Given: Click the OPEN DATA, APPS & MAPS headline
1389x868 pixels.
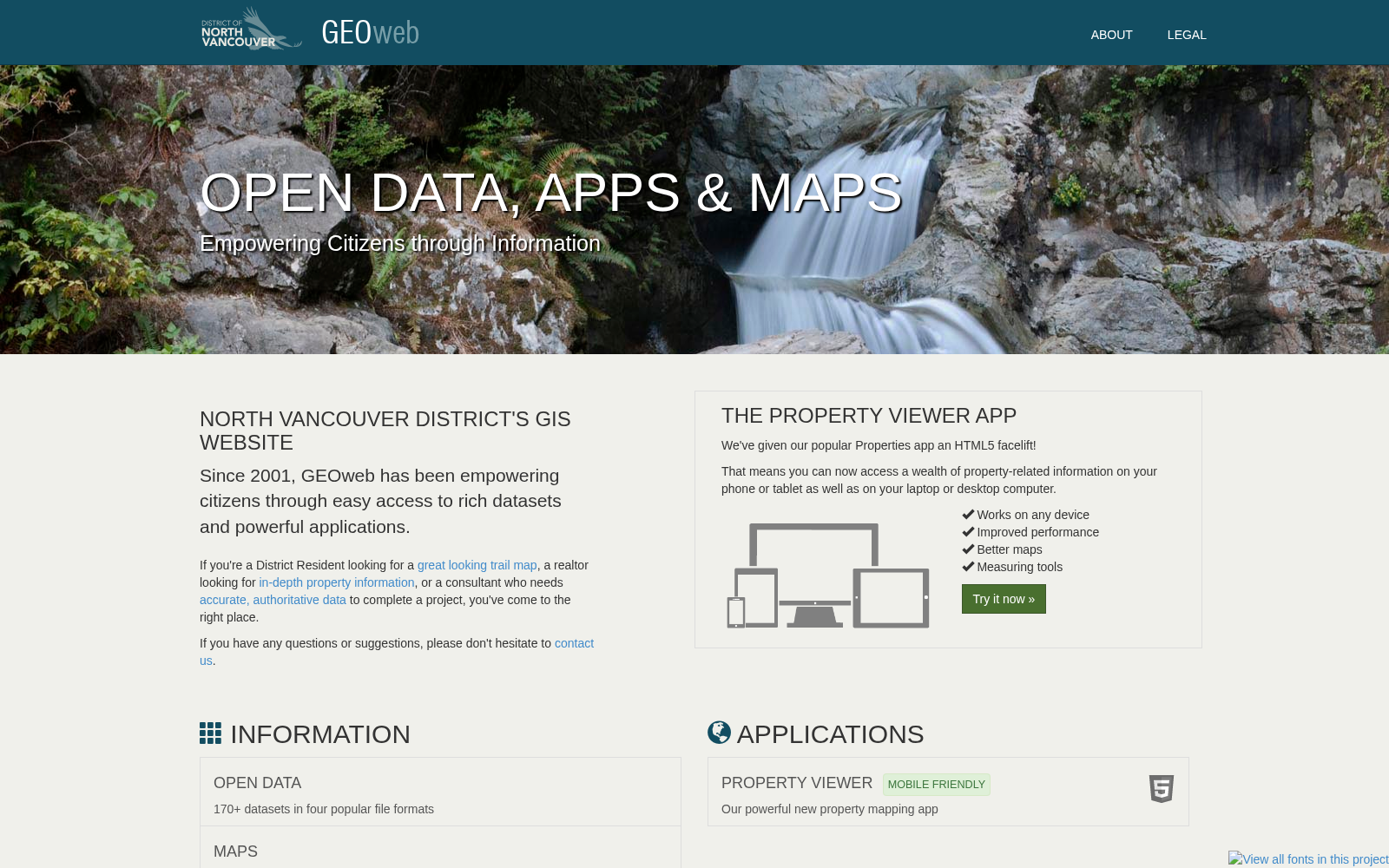Looking at the screenshot, I should point(551,193).
